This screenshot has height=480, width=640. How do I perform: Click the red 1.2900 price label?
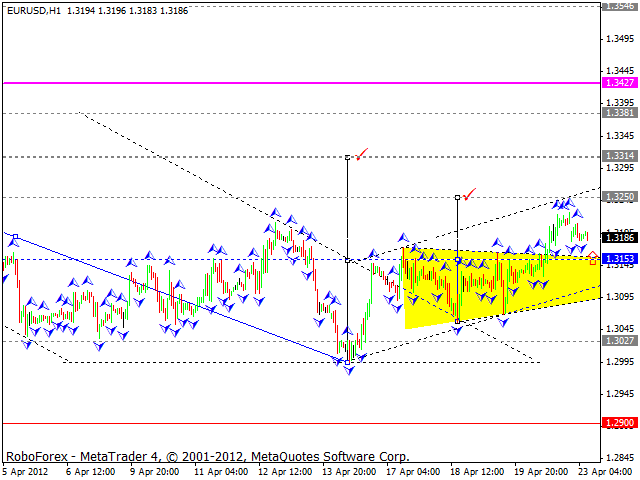(620, 423)
